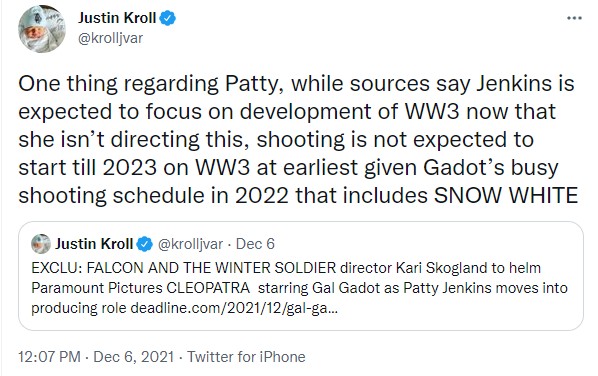
Task: Open Justin Kroll name in quoted tweet
Action: click(94, 244)
